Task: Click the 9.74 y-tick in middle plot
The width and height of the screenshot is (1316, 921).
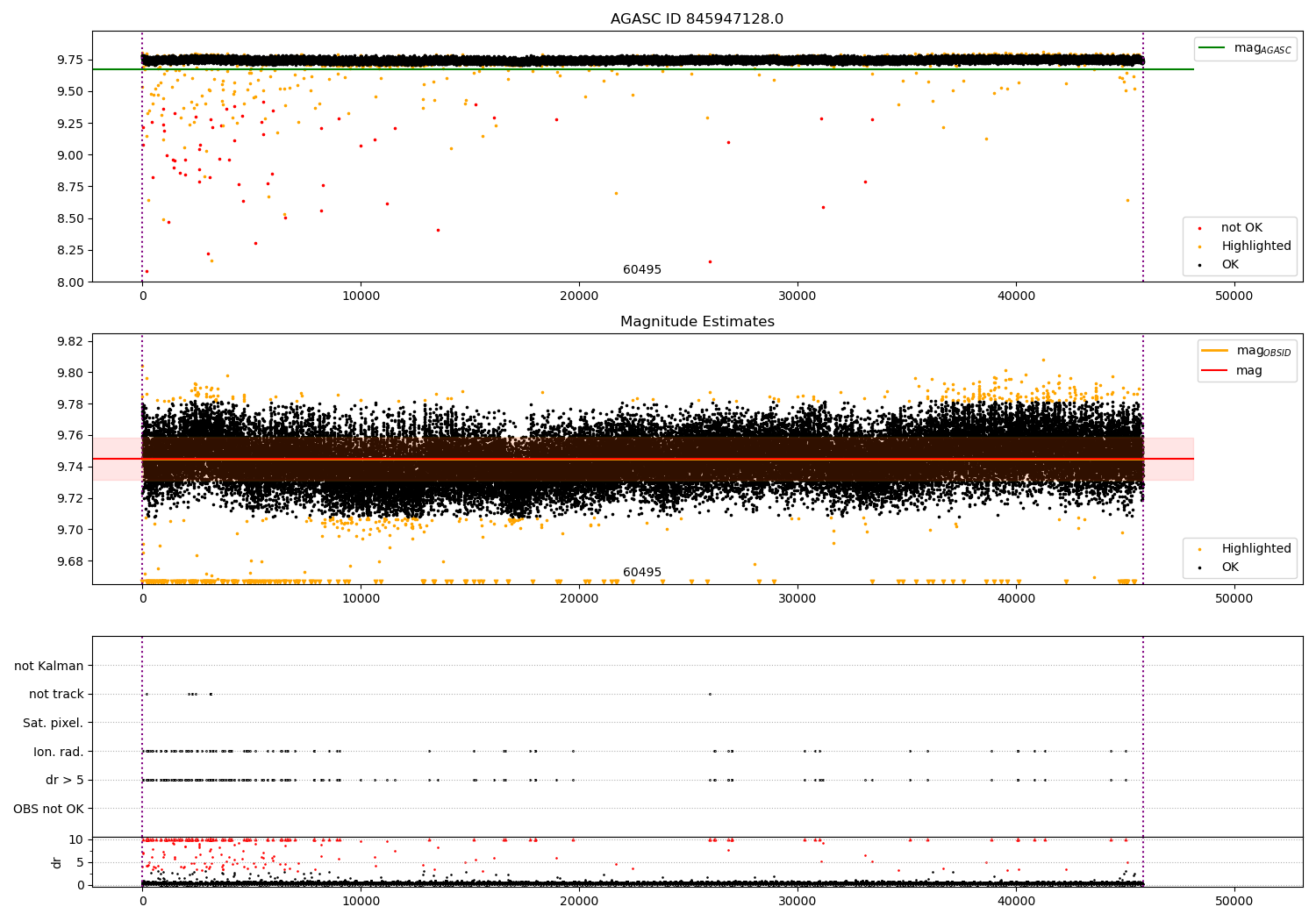Action: pyautogui.click(x=69, y=467)
